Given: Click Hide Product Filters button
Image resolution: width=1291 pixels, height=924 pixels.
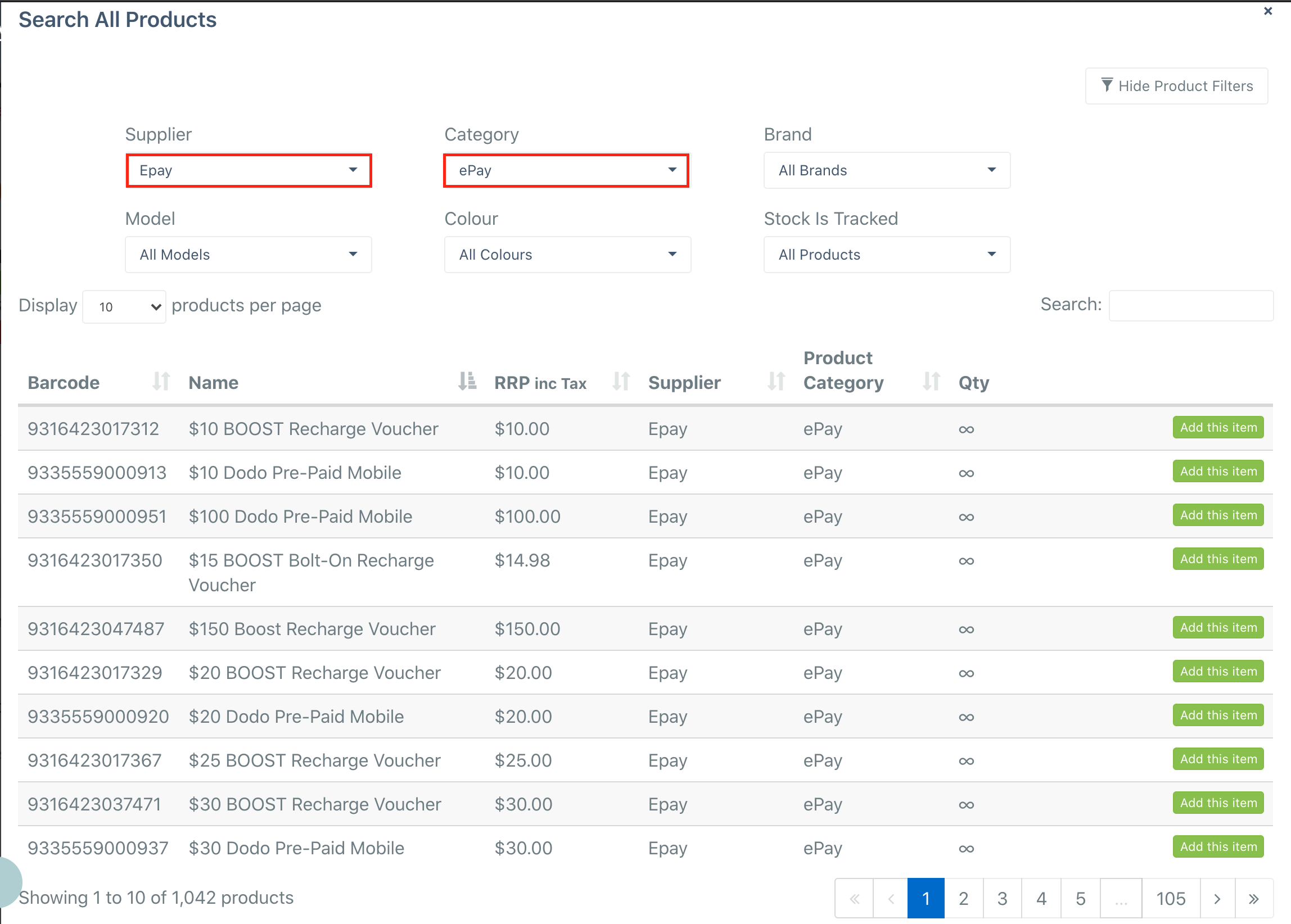Looking at the screenshot, I should click(1176, 86).
